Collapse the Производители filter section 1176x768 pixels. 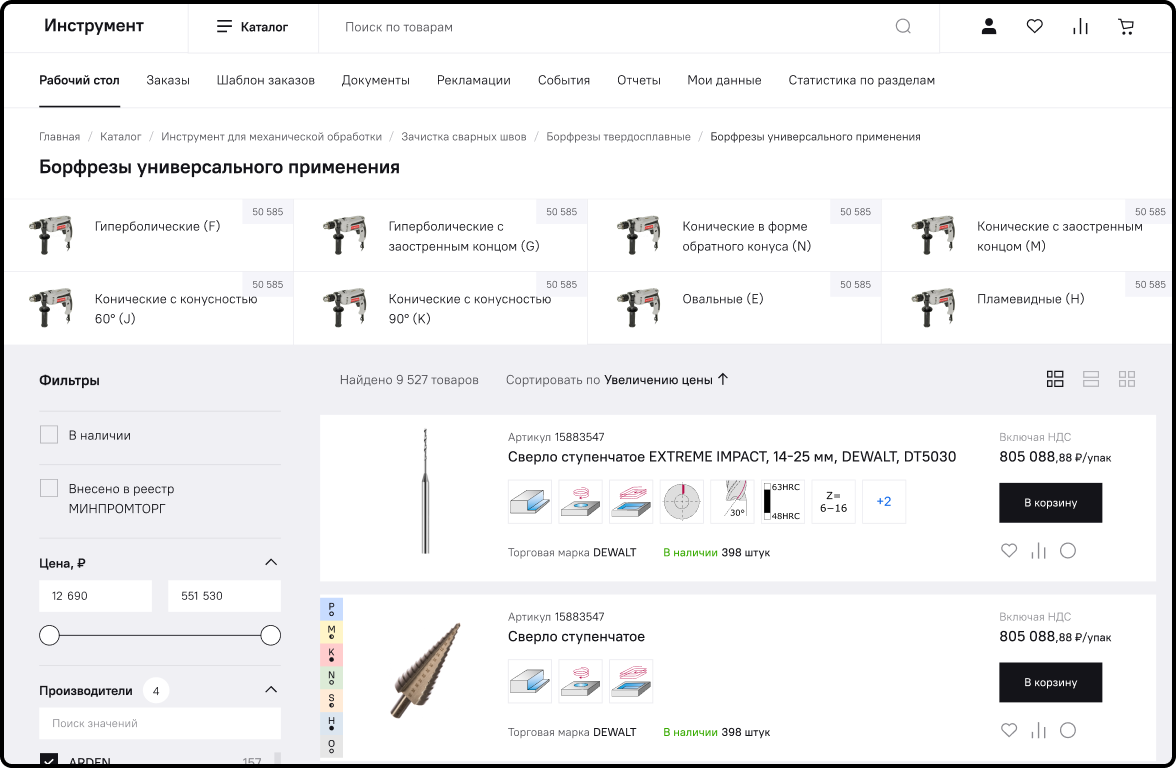[272, 690]
